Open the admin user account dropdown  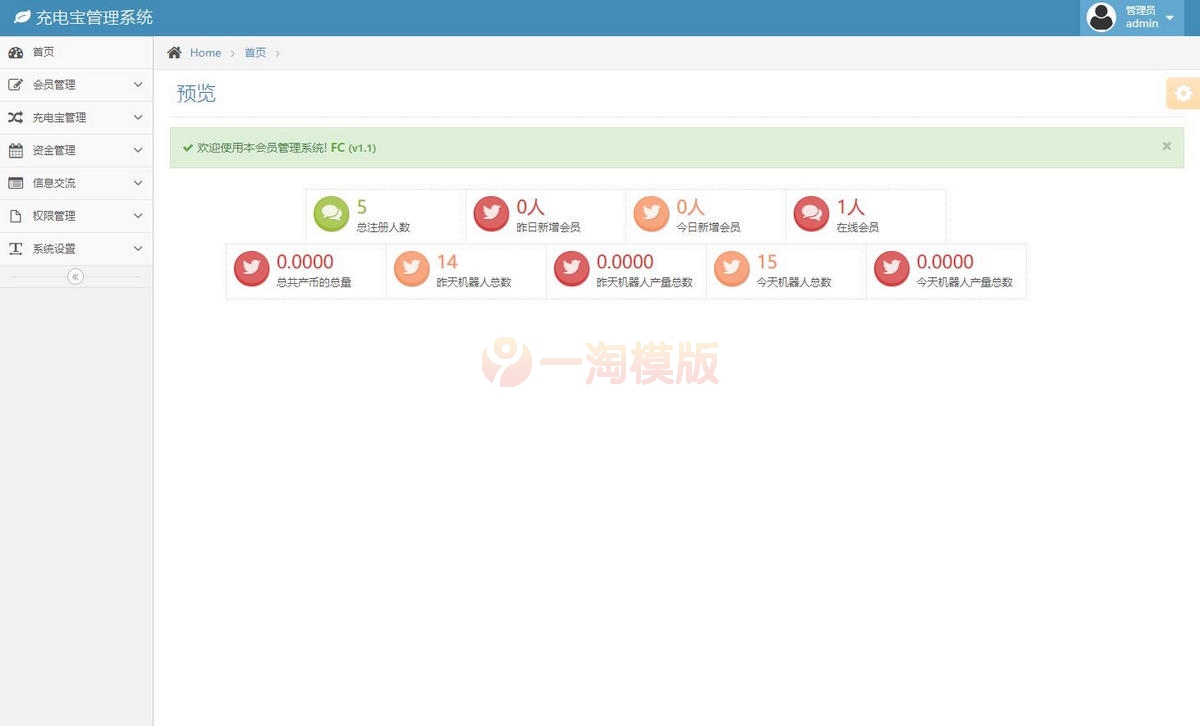tap(1131, 17)
